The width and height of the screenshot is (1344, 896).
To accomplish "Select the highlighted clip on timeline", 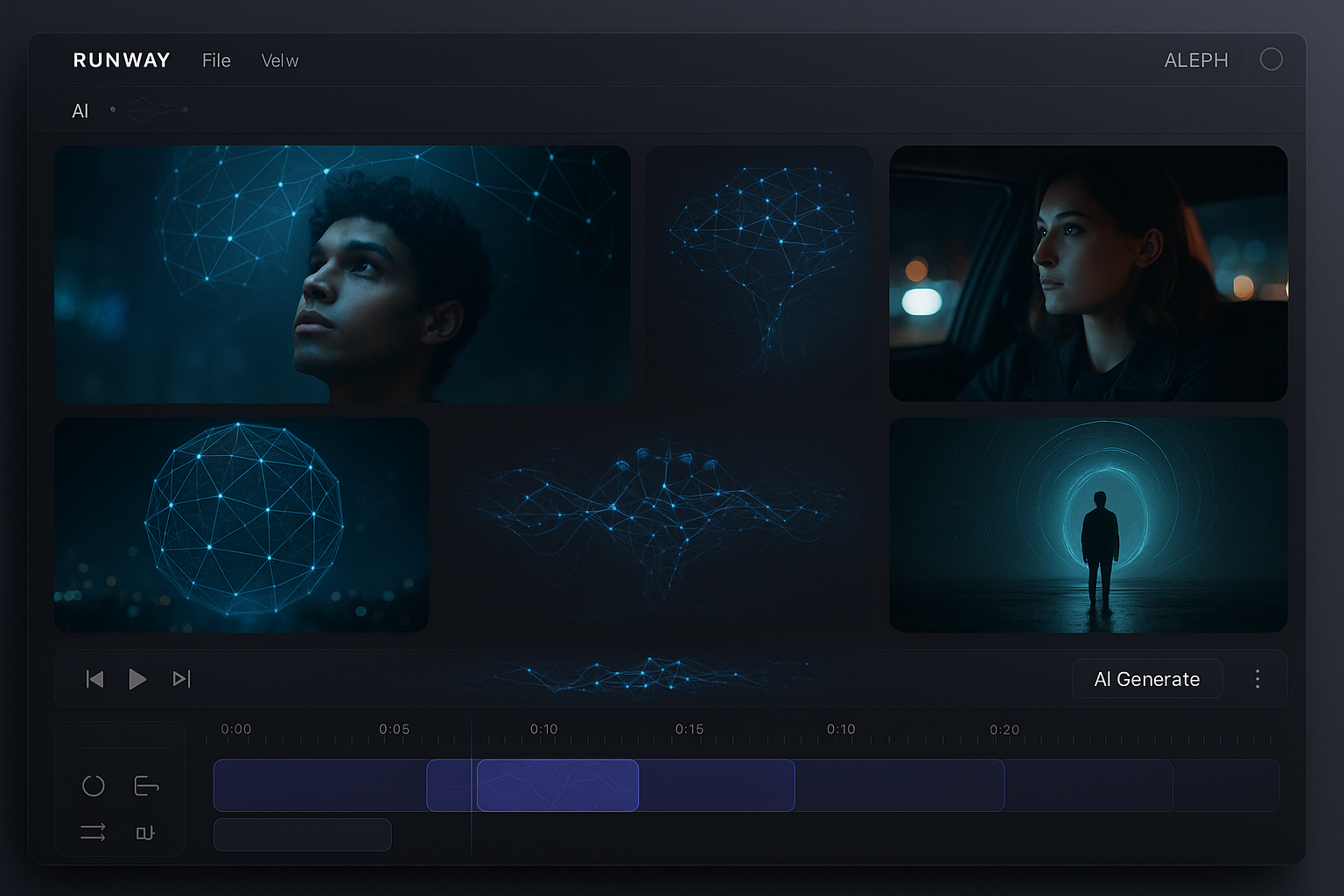I will tap(557, 786).
